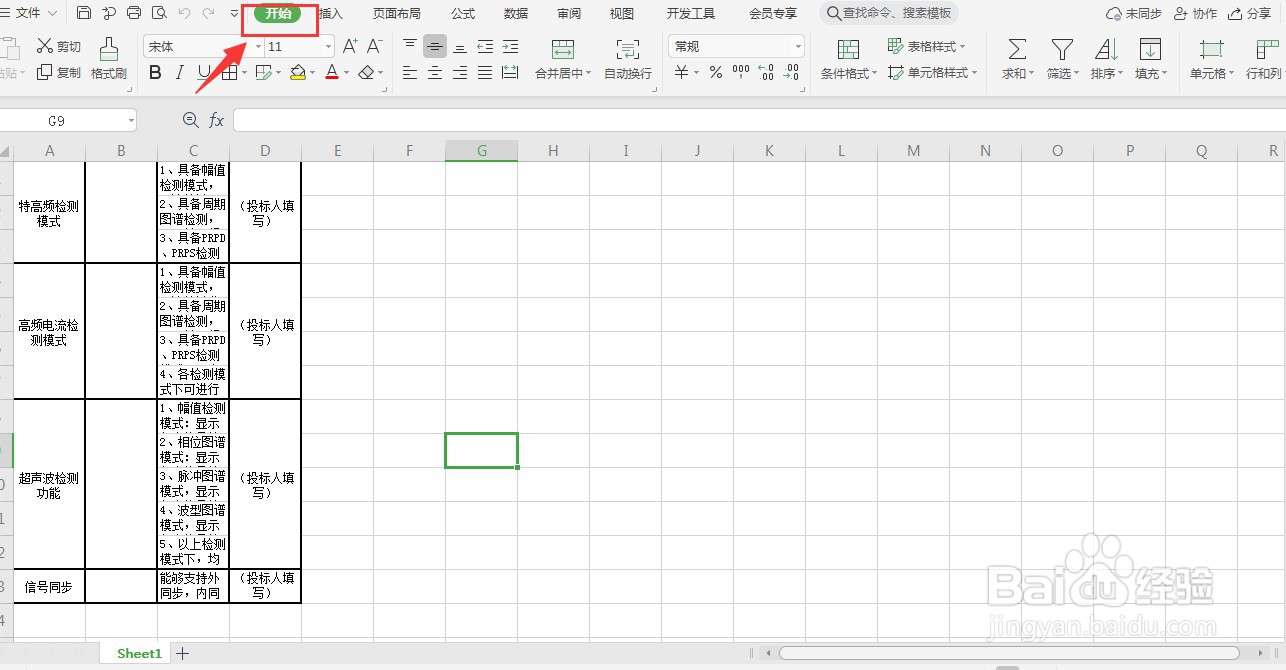Click the zoom magnifier beside the formula bar
The image size is (1286, 670).
point(191,120)
